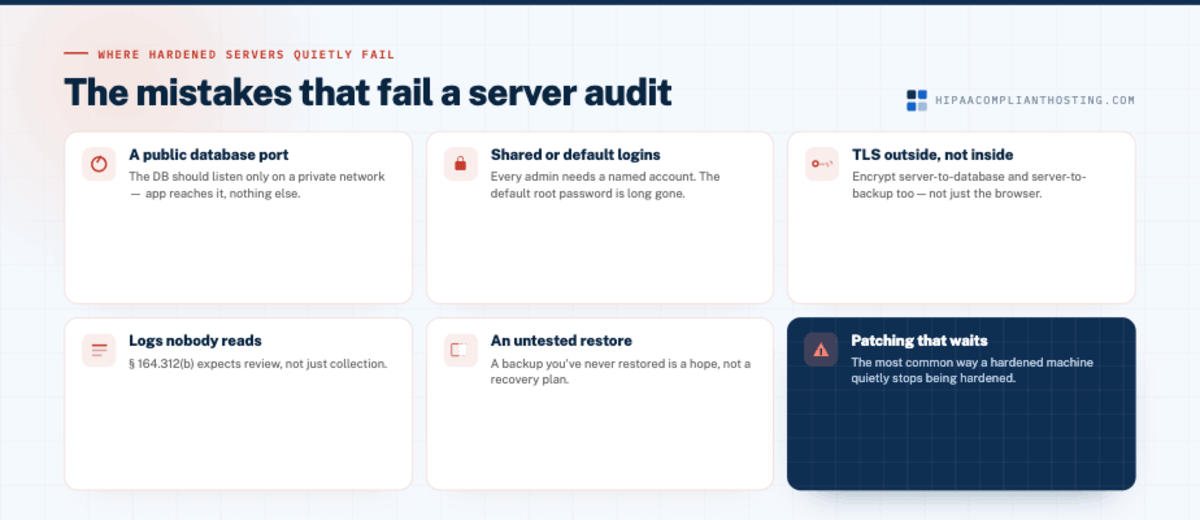Click the icon beside 'A public database port'
1200x520 pixels.
99,164
